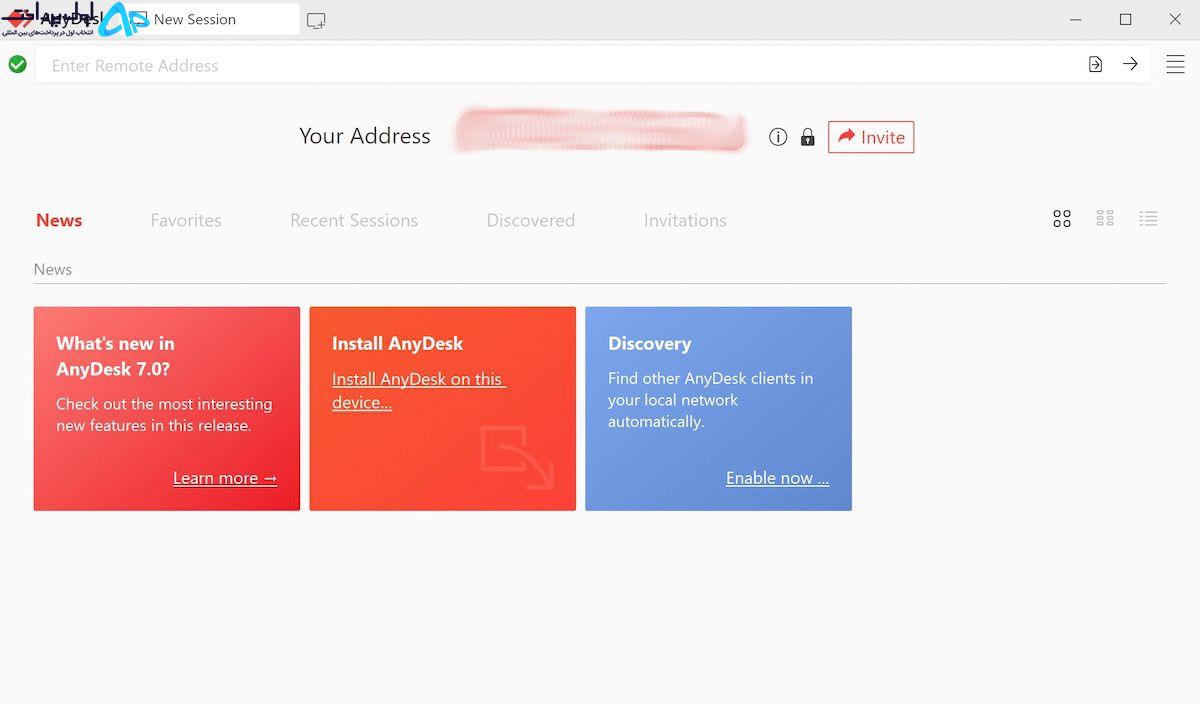The width and height of the screenshot is (1200, 704).
Task: Click the padlock access icon
Action: coord(807,137)
